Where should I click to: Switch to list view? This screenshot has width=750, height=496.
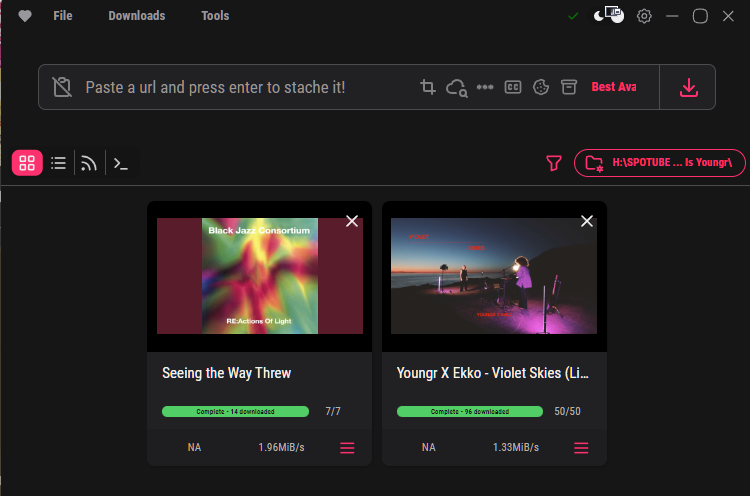pos(58,163)
